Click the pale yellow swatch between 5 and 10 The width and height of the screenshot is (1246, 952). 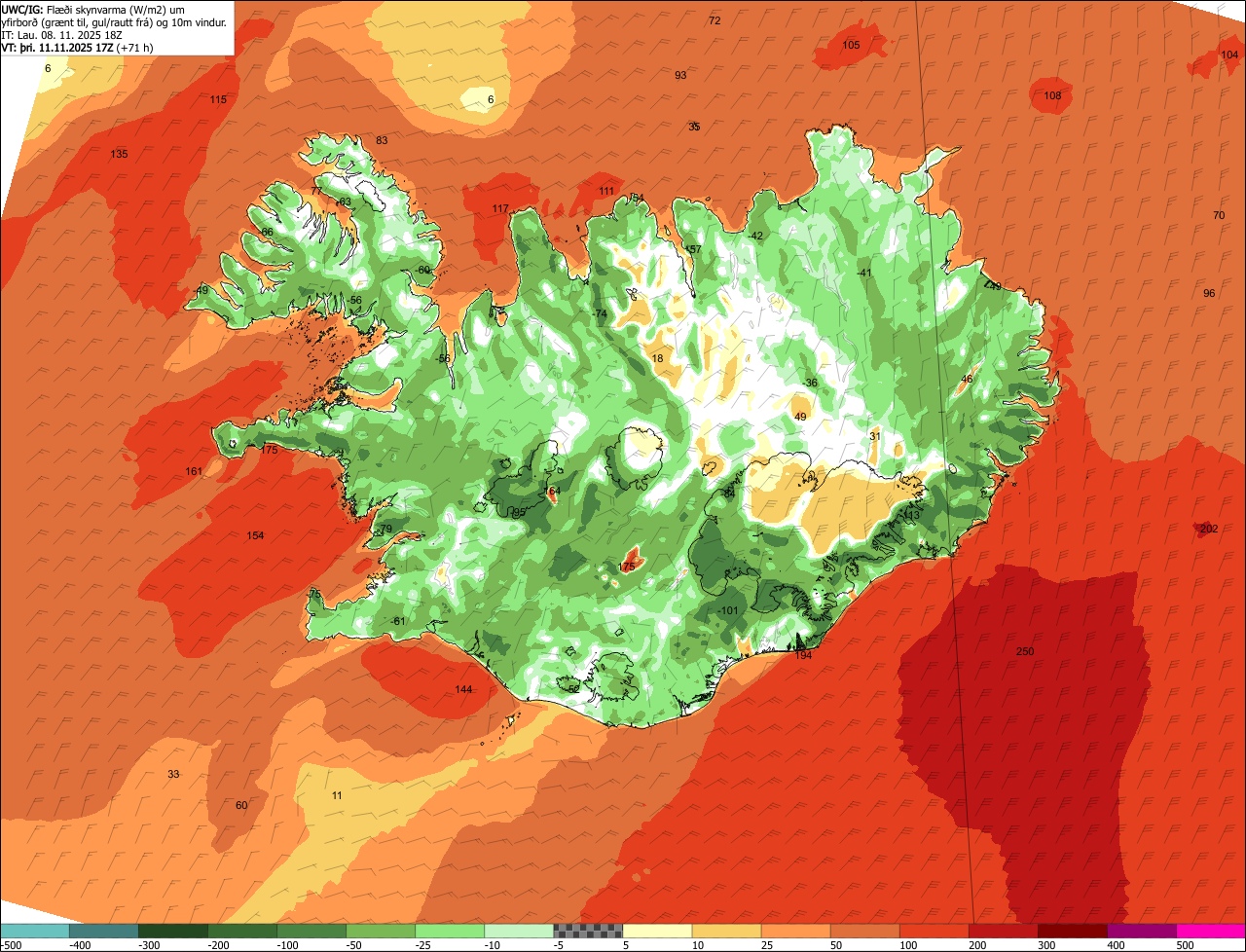[656, 931]
